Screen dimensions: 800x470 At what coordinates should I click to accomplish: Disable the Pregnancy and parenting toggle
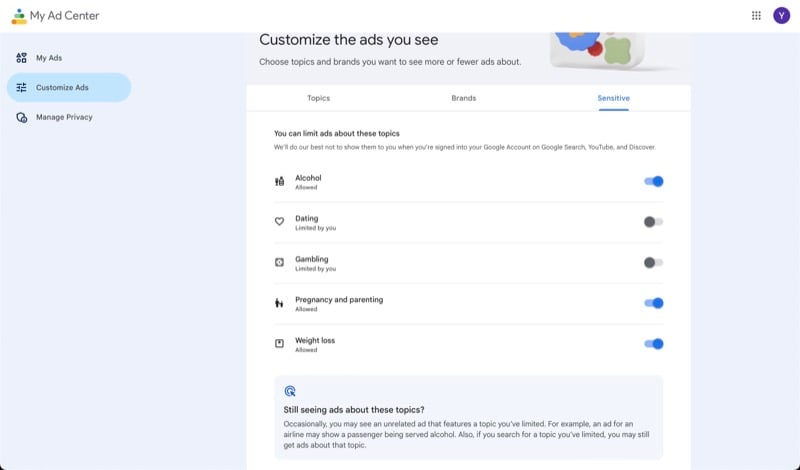pyautogui.click(x=654, y=303)
